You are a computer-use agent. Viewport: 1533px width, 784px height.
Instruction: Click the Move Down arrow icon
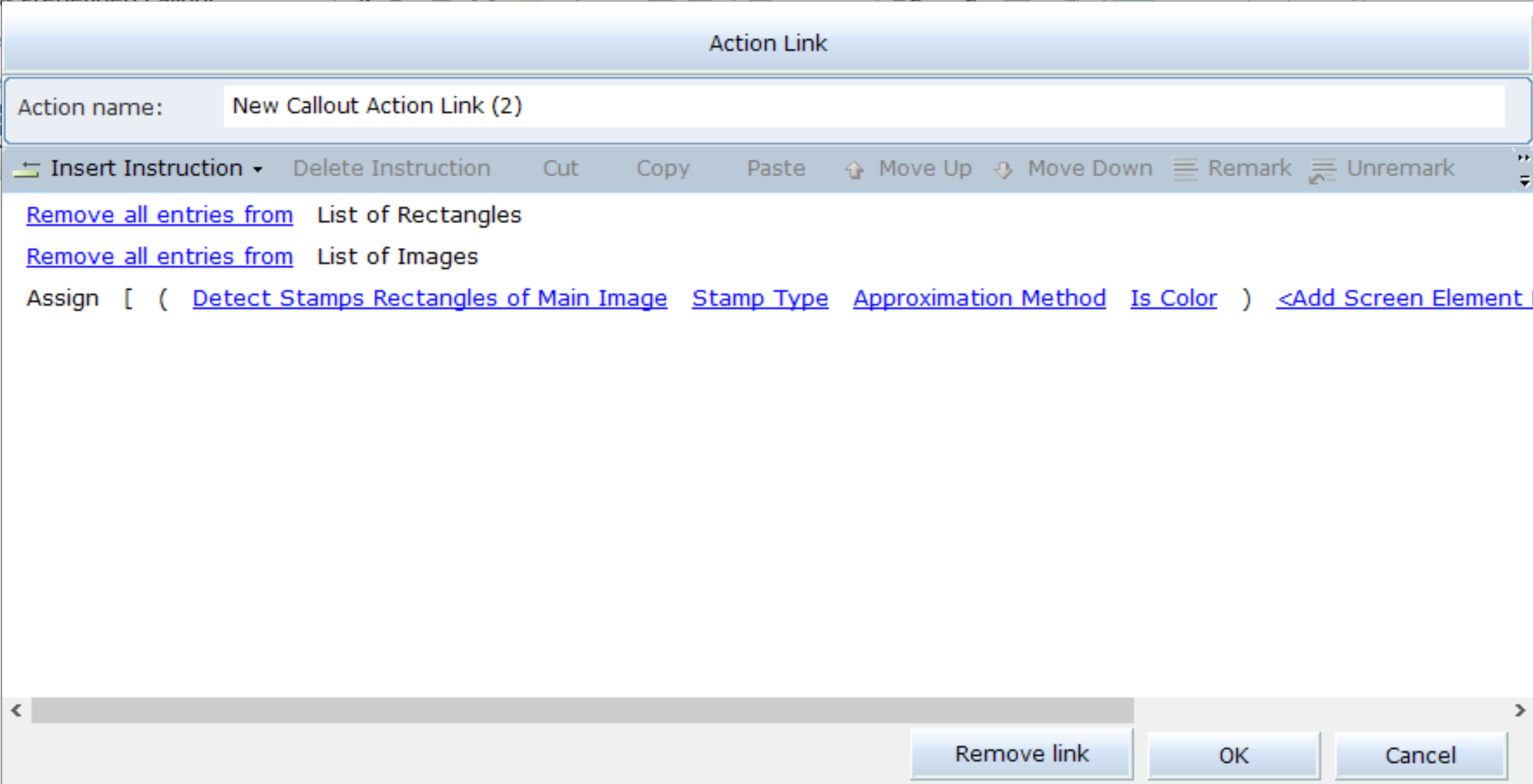click(1003, 169)
